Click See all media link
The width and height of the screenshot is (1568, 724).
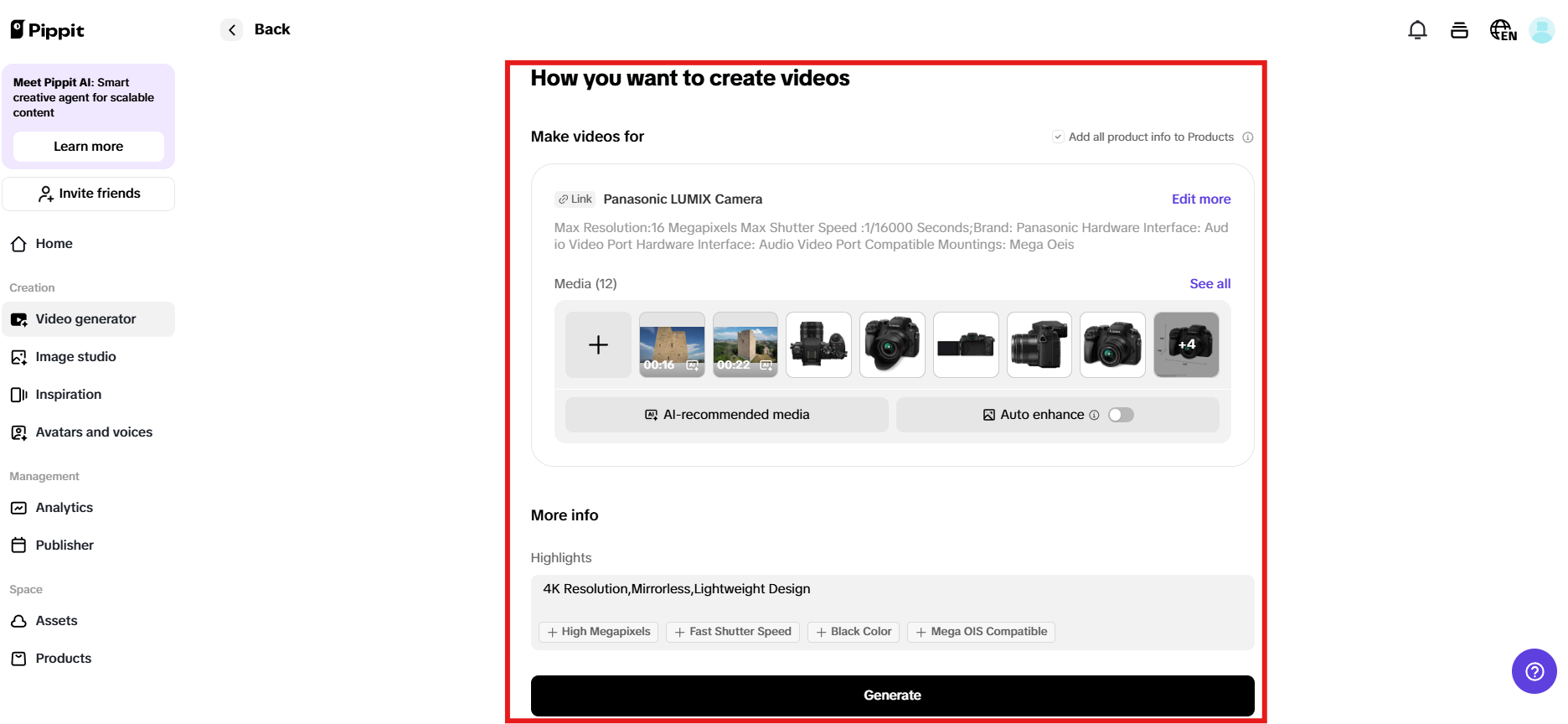click(1210, 284)
